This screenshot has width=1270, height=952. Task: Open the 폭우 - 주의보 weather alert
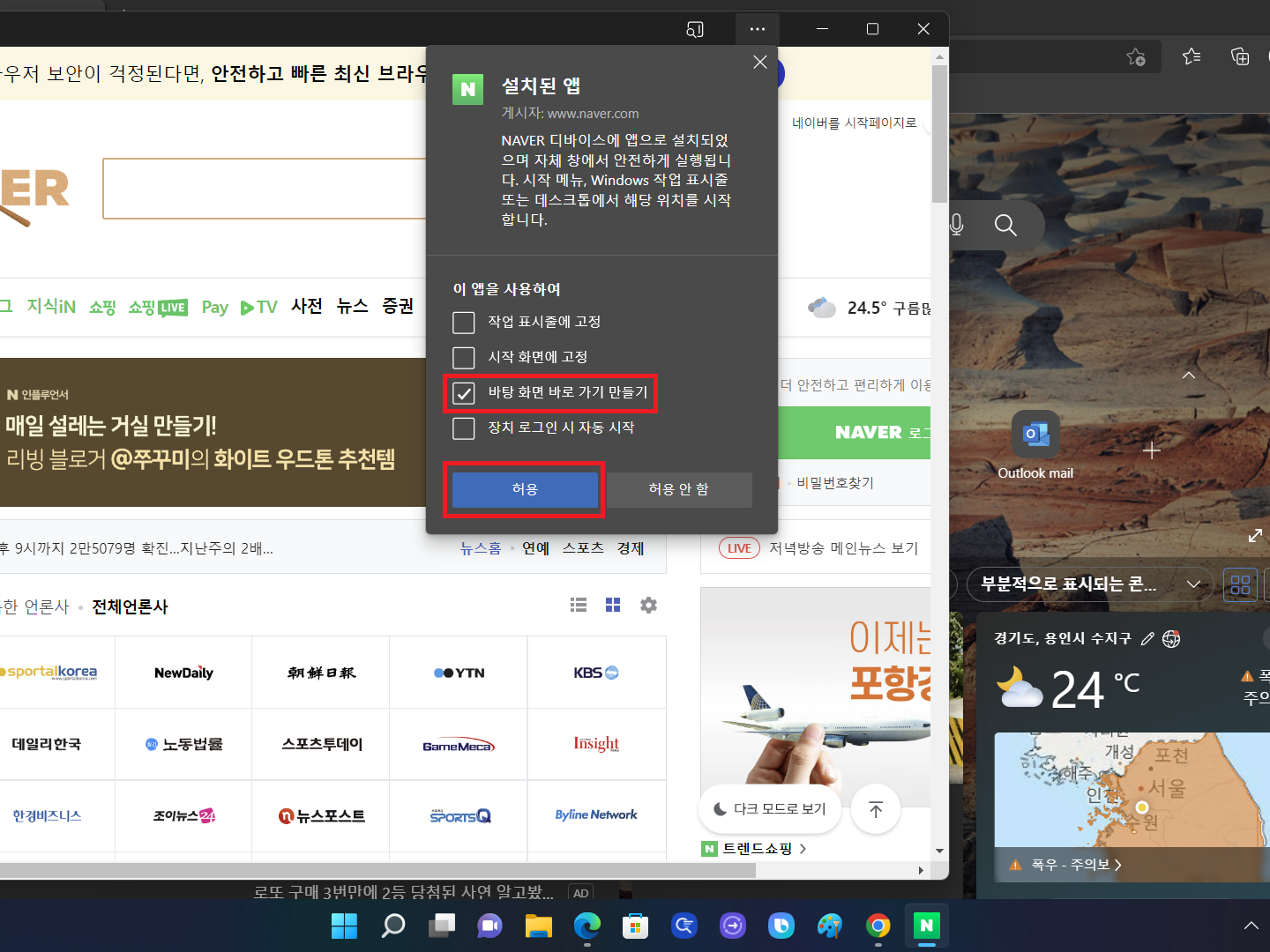[1065, 865]
